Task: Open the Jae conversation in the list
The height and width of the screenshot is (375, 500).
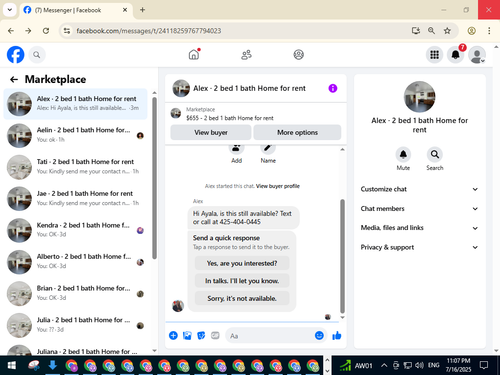Action: click(x=75, y=199)
